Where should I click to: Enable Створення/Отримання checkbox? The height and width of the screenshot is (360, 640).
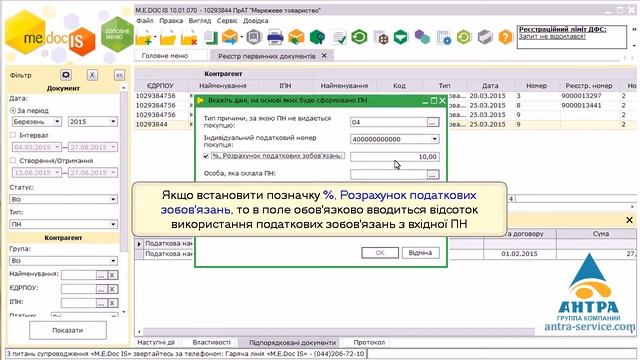(x=13, y=161)
